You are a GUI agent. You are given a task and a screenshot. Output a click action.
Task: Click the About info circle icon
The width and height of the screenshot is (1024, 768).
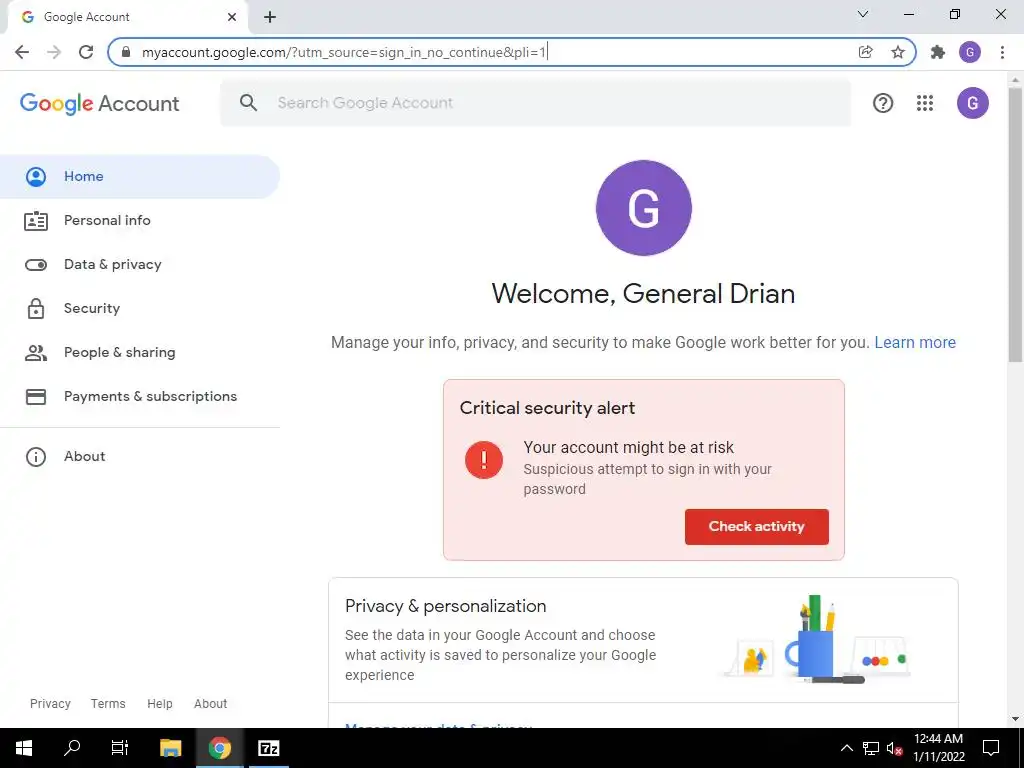36,456
